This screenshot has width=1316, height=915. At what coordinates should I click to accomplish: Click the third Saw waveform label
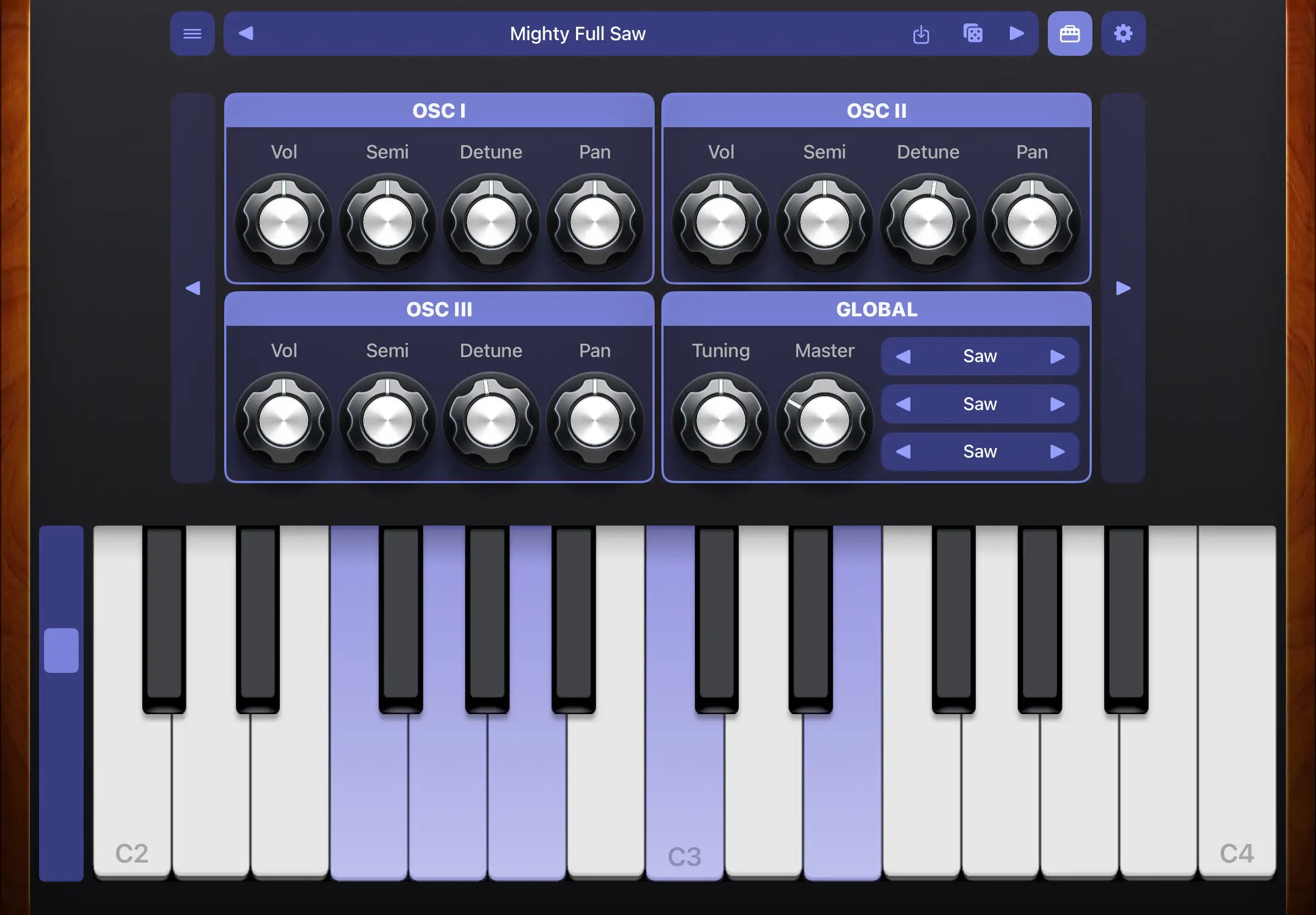click(x=980, y=451)
